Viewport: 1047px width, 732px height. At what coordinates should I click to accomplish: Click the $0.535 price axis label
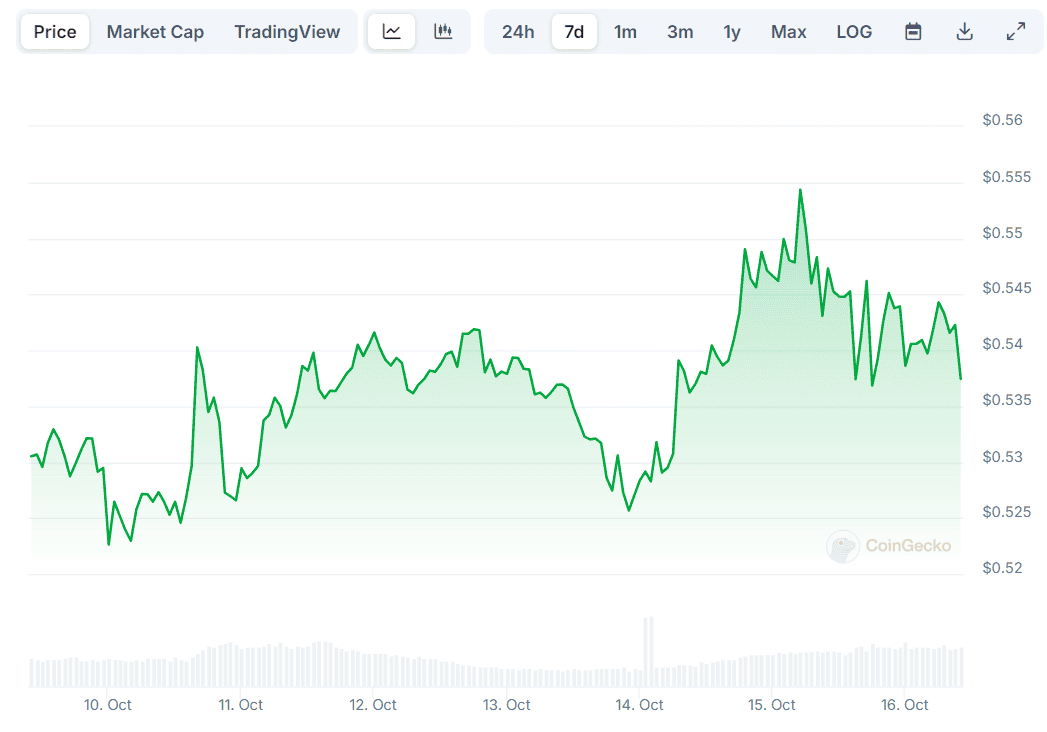[x=1006, y=400]
